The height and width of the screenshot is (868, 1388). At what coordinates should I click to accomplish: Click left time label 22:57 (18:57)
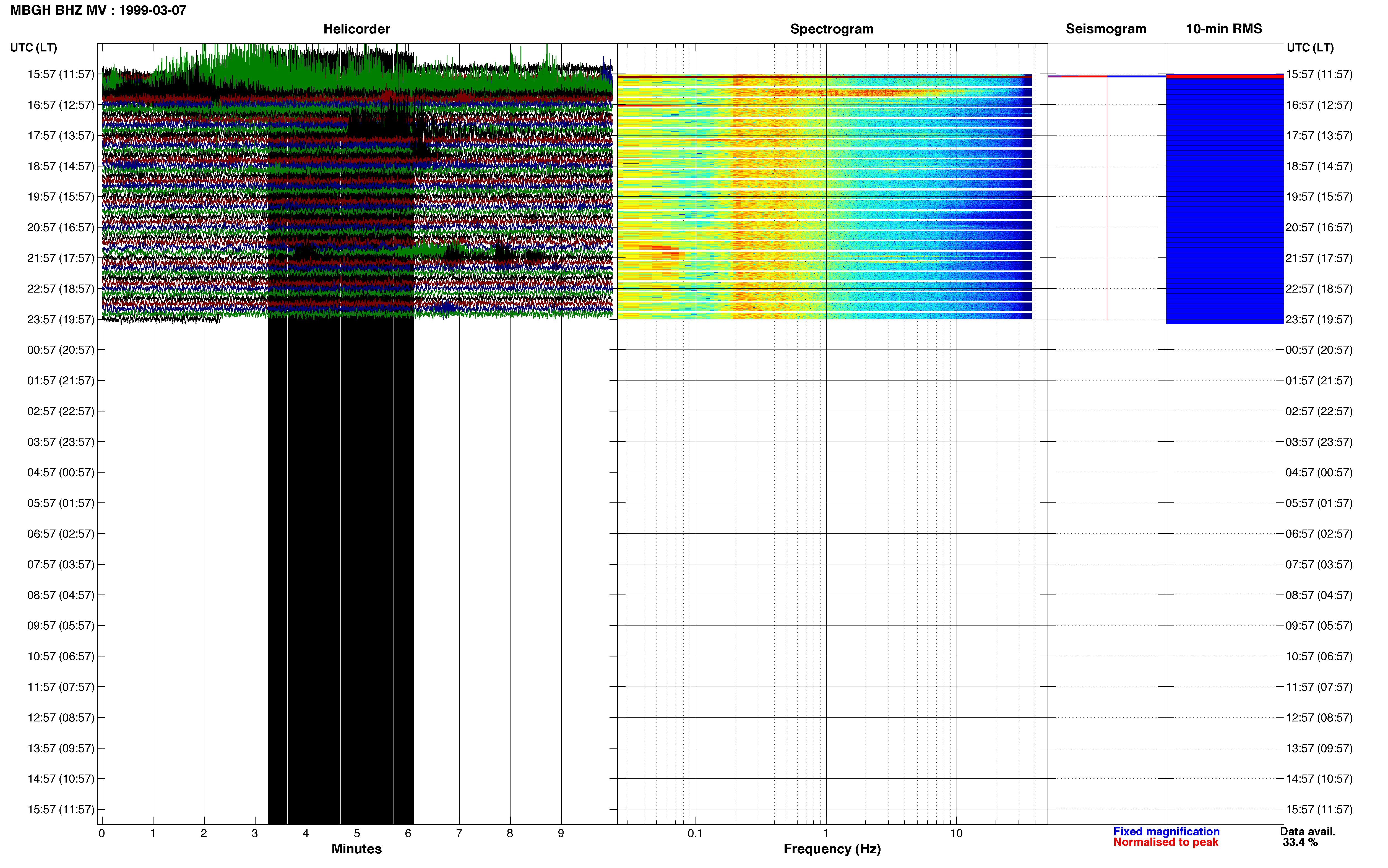[60, 288]
